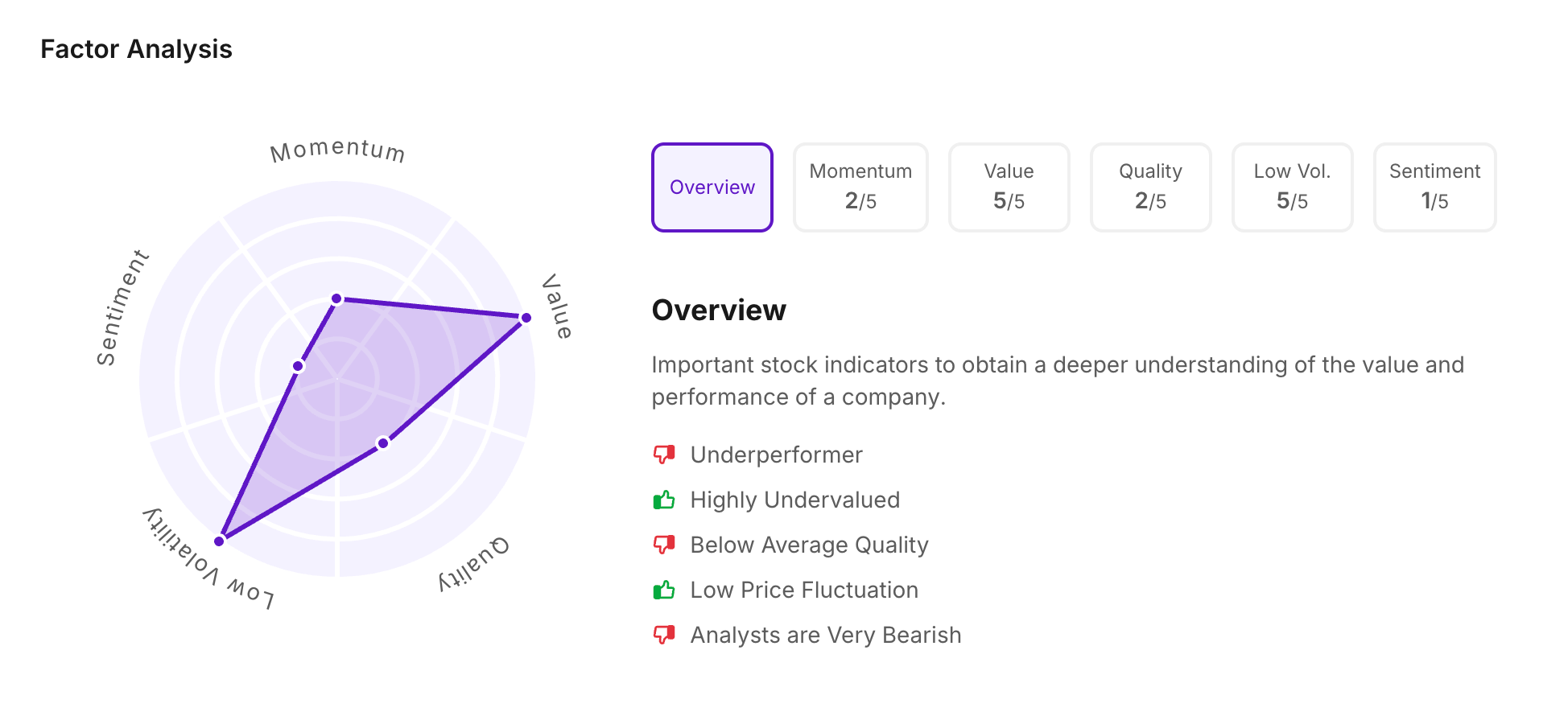Click thumbs-down icon beside Below Average Quality
Screen dimensions: 1568x716
[664, 545]
